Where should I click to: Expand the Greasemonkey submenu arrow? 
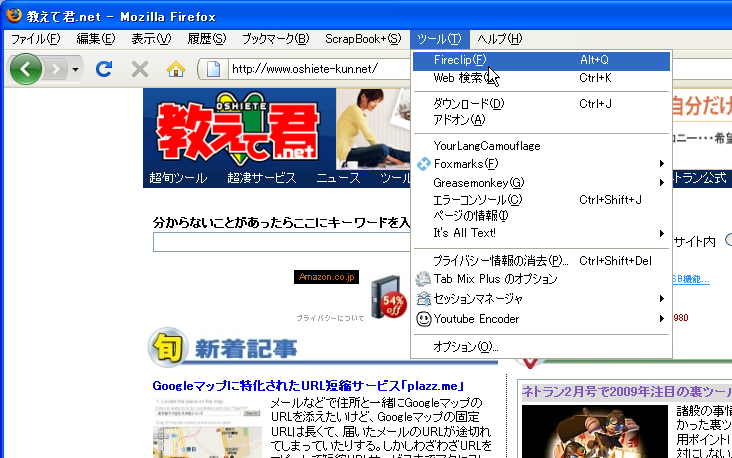click(x=662, y=183)
